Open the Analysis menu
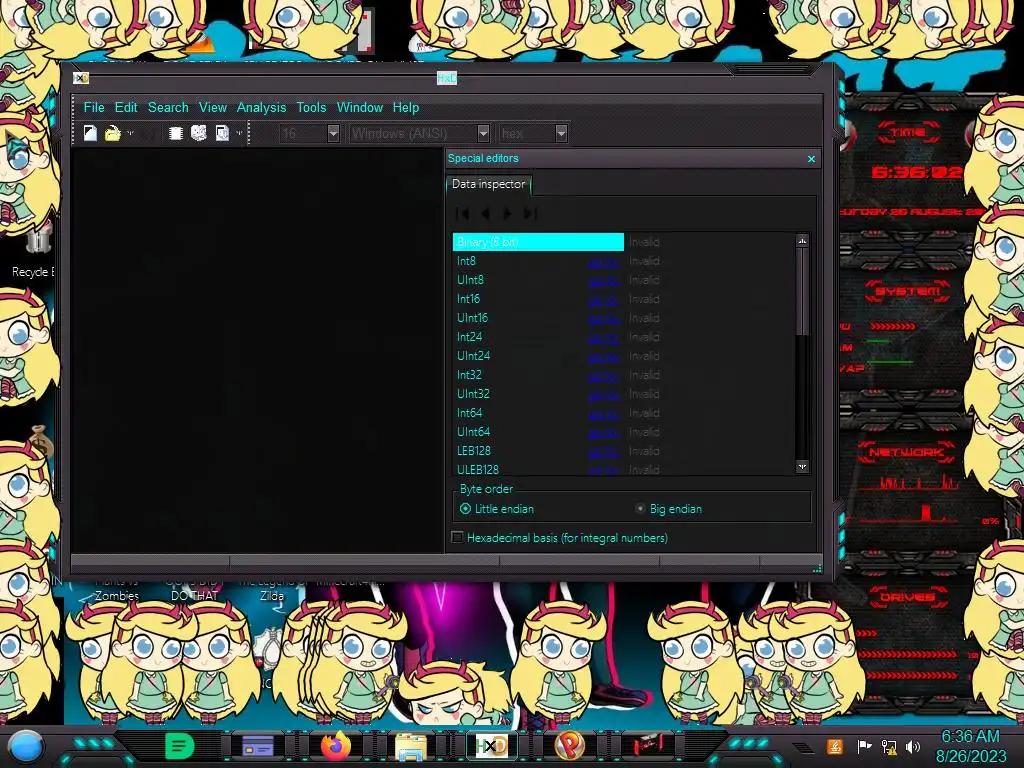The width and height of the screenshot is (1024, 768). pyautogui.click(x=261, y=107)
